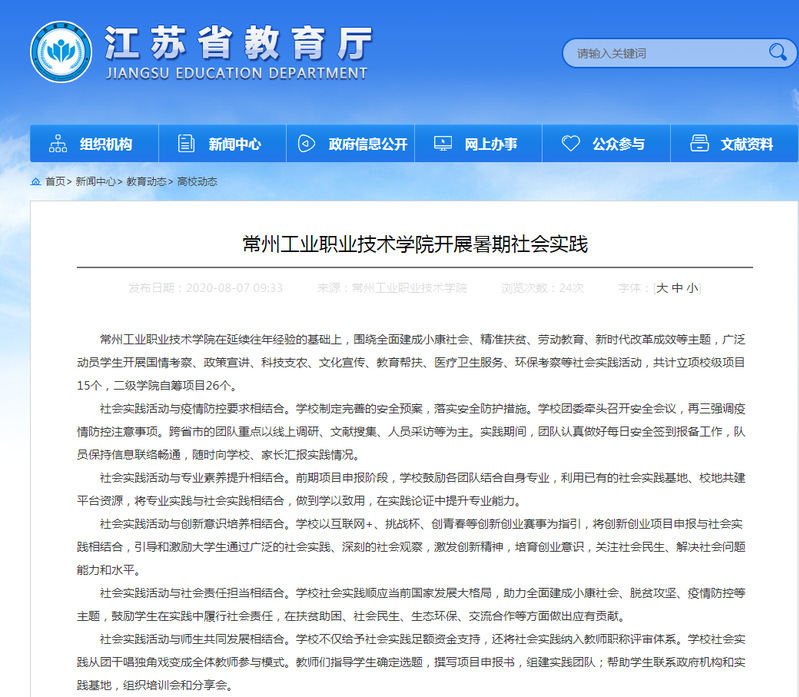The width and height of the screenshot is (799, 697).
Task: Click the magnifier search icon
Action: point(778,52)
